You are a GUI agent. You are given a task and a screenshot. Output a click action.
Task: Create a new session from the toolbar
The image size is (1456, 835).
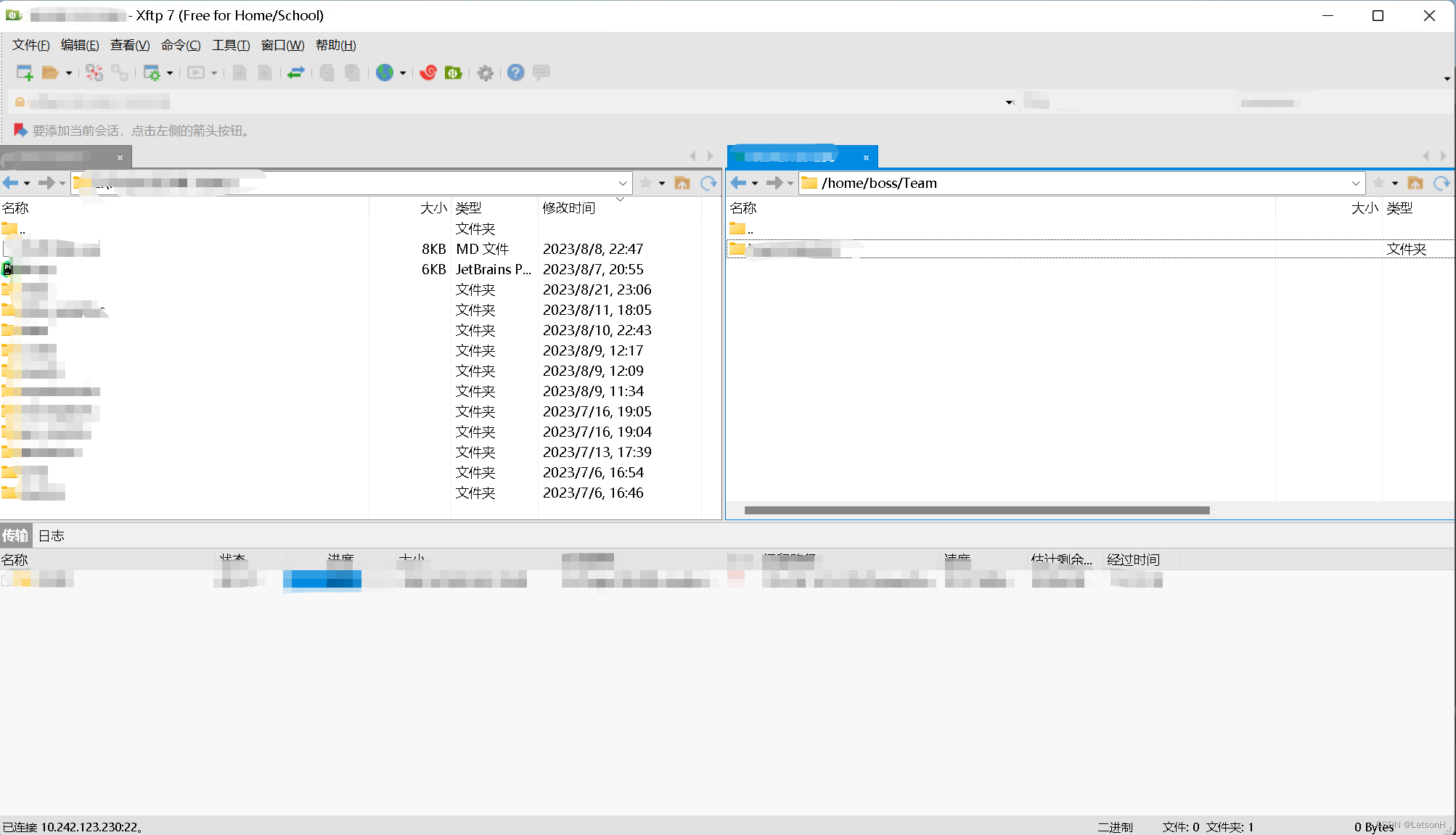(23, 73)
